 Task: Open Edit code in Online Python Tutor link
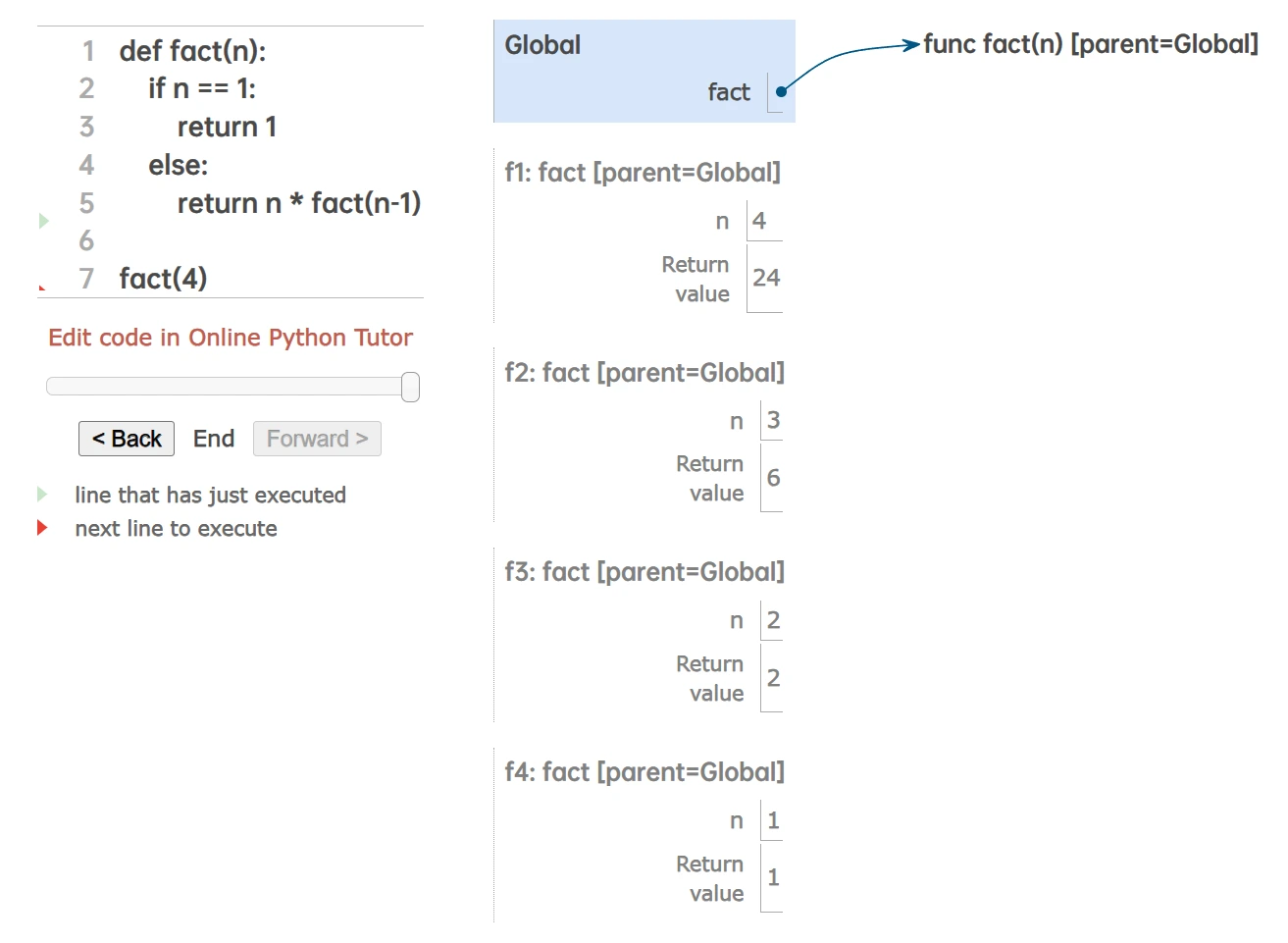coord(231,338)
